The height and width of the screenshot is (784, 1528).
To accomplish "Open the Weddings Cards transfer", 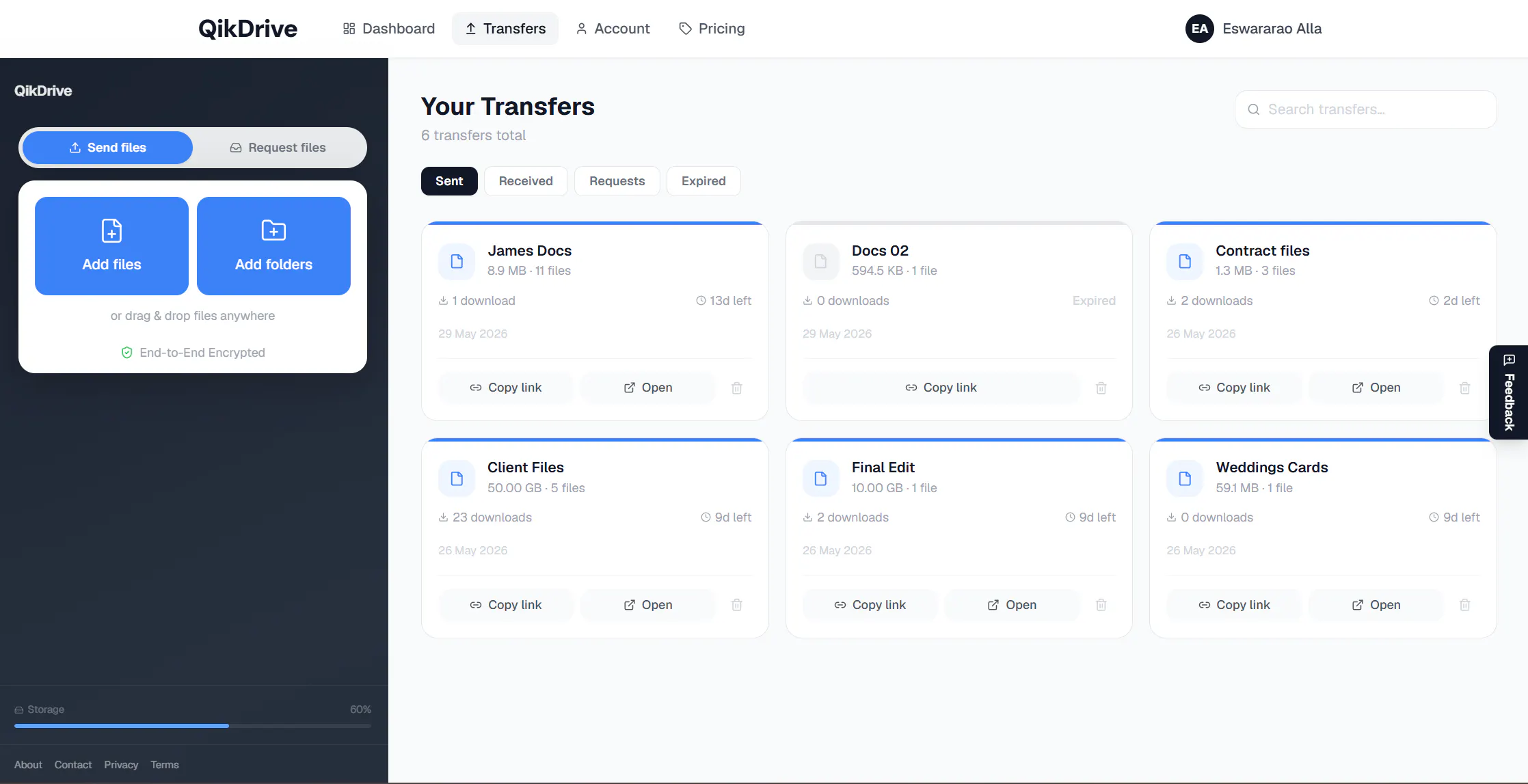I will coord(1376,605).
